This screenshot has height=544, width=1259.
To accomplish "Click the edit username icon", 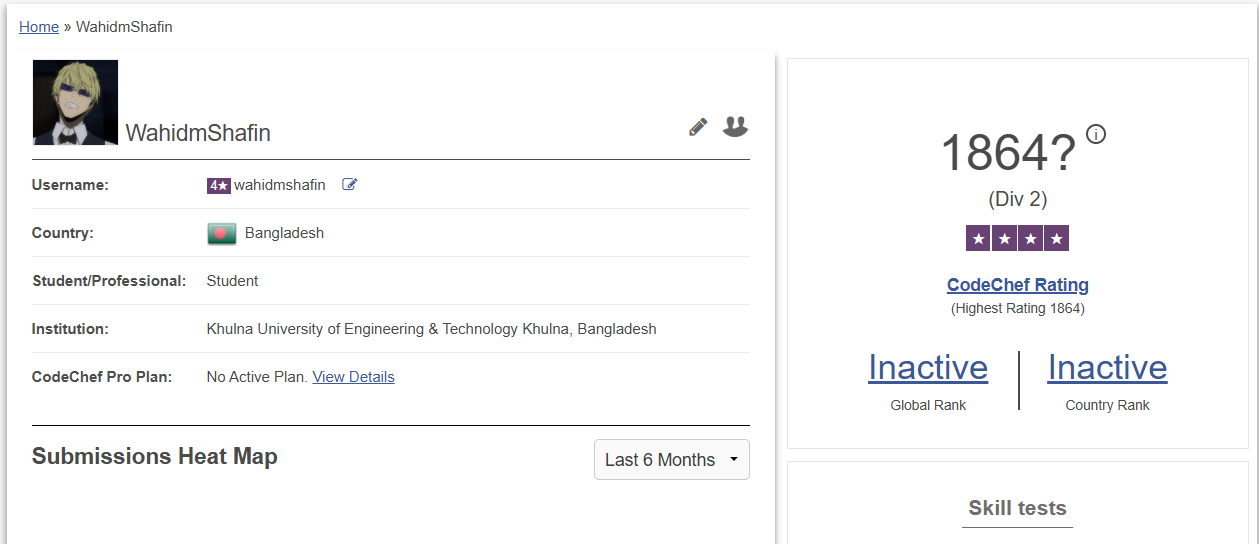I will [x=349, y=184].
